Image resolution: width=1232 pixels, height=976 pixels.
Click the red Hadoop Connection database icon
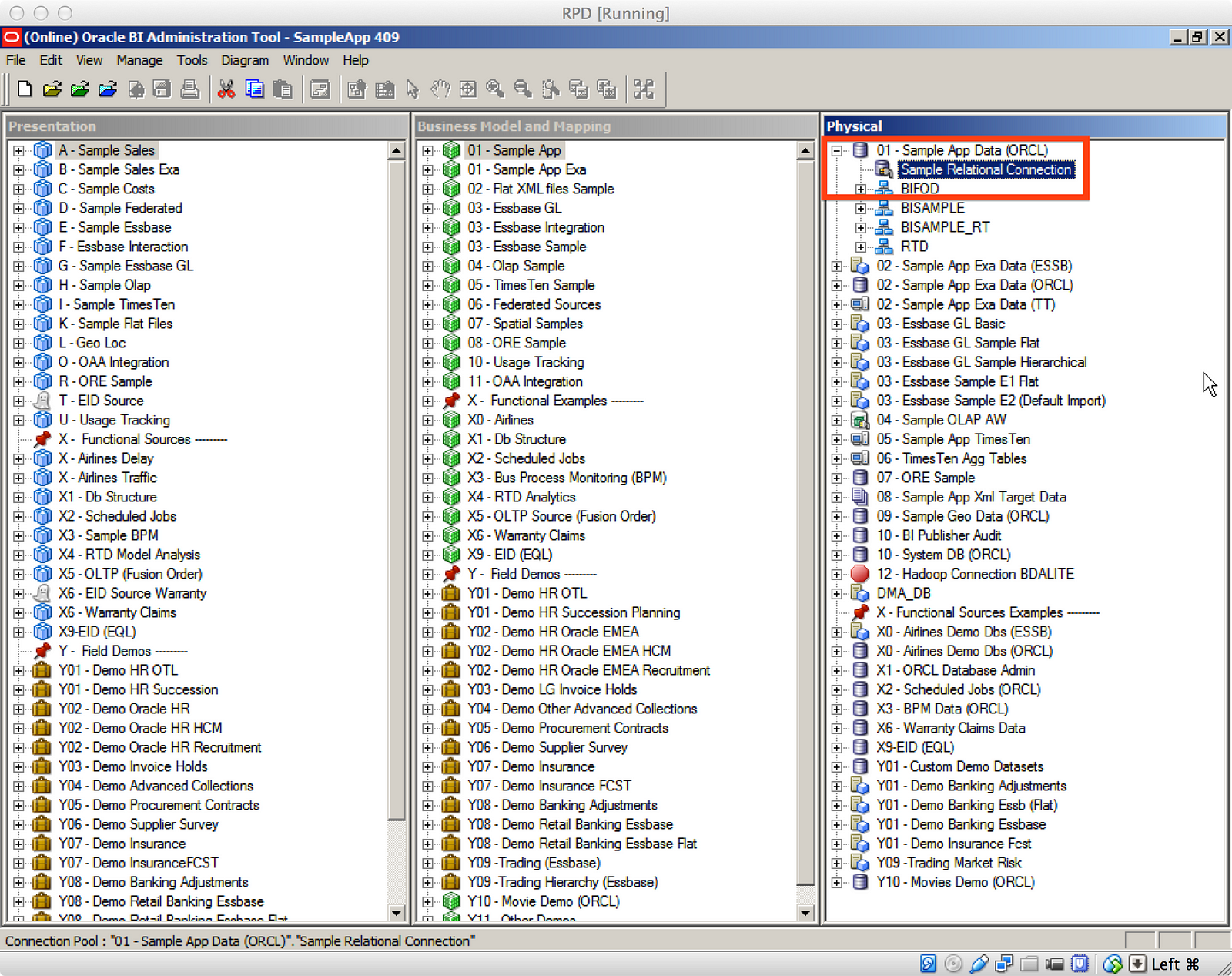(x=860, y=574)
